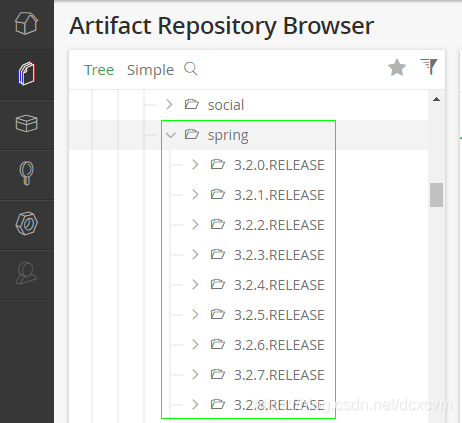Click the folder icon of 3.2.4.RELEASE
462x423 pixels.
click(x=218, y=284)
